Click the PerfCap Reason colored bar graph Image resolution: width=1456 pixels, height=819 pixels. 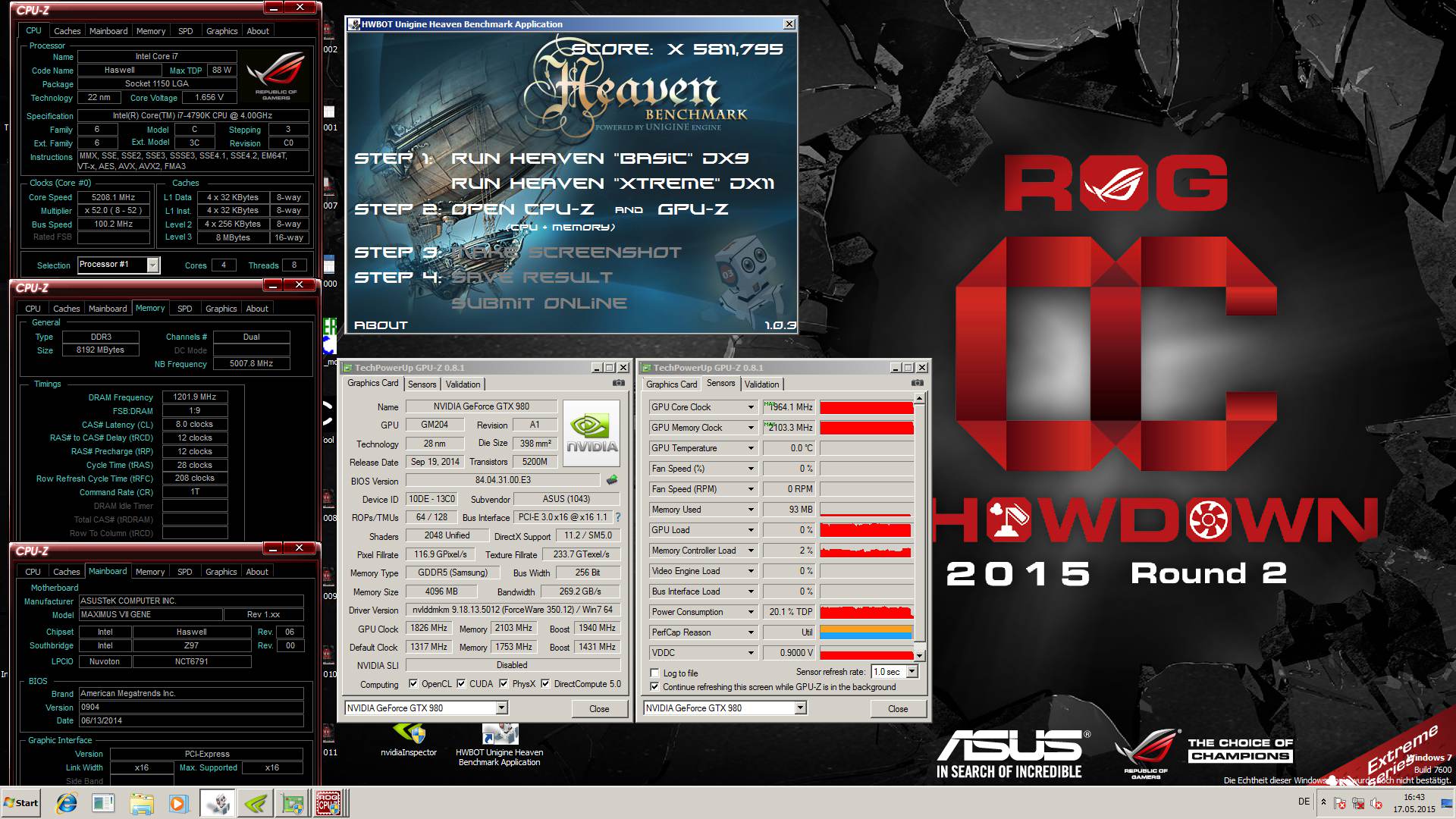tap(866, 632)
